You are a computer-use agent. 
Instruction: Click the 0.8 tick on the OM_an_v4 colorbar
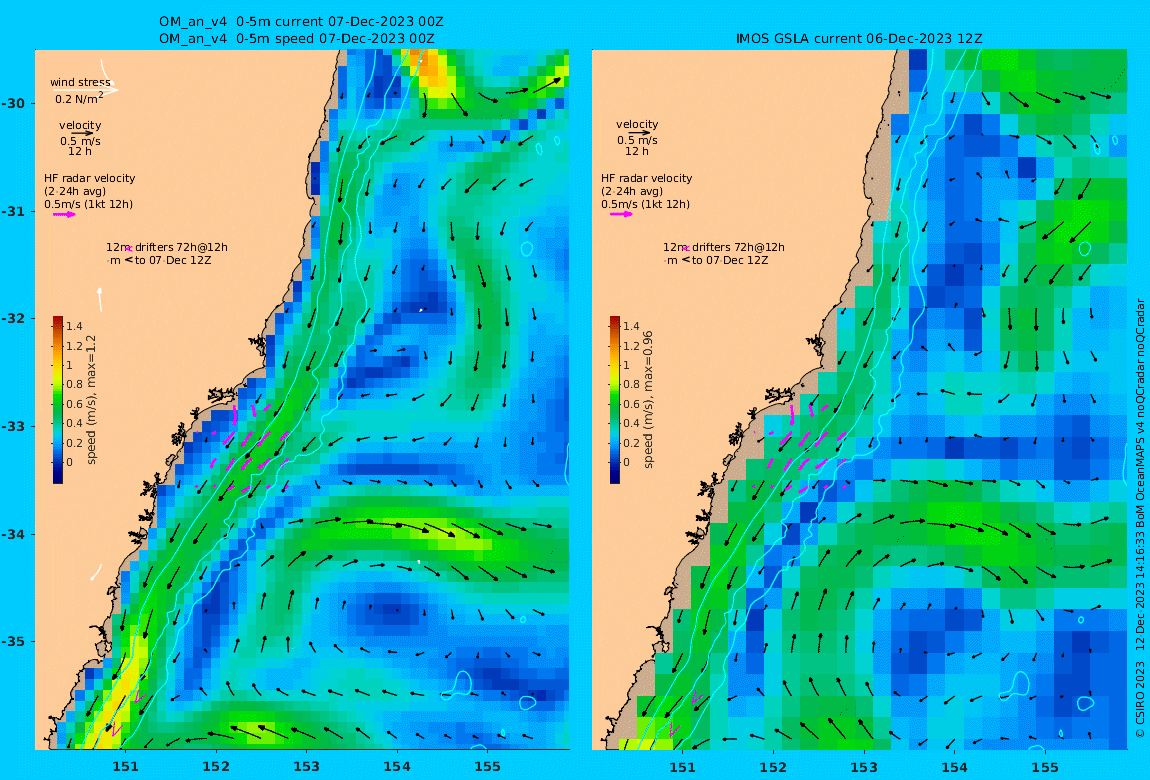coord(74,384)
